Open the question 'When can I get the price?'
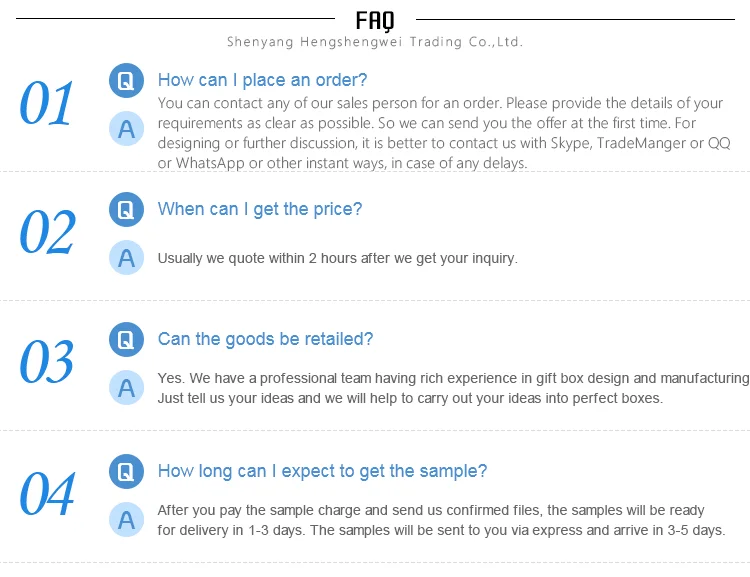Image resolution: width=750 pixels, height=577 pixels. [x=260, y=209]
